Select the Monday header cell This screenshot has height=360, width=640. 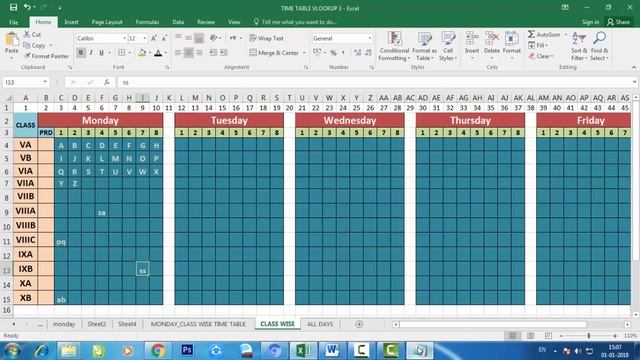100,120
